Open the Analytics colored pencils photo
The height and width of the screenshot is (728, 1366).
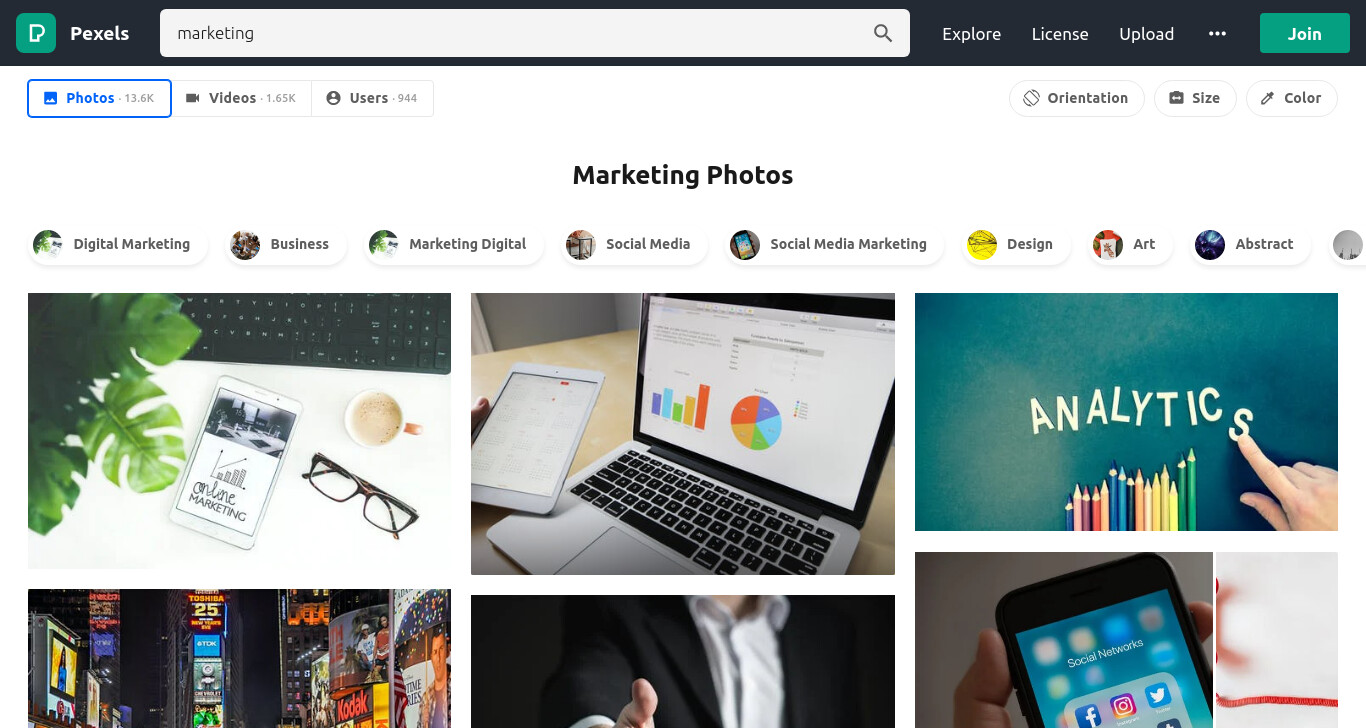[1126, 412]
